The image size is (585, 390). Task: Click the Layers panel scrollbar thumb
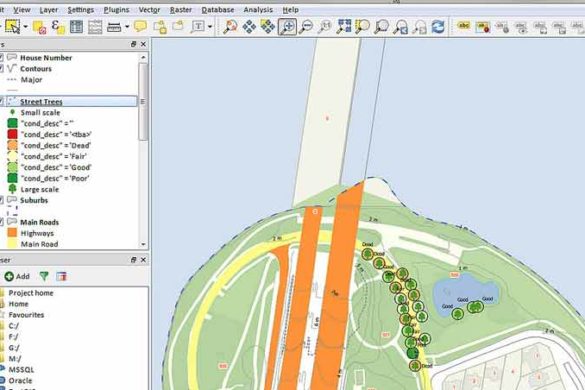pyautogui.click(x=143, y=102)
